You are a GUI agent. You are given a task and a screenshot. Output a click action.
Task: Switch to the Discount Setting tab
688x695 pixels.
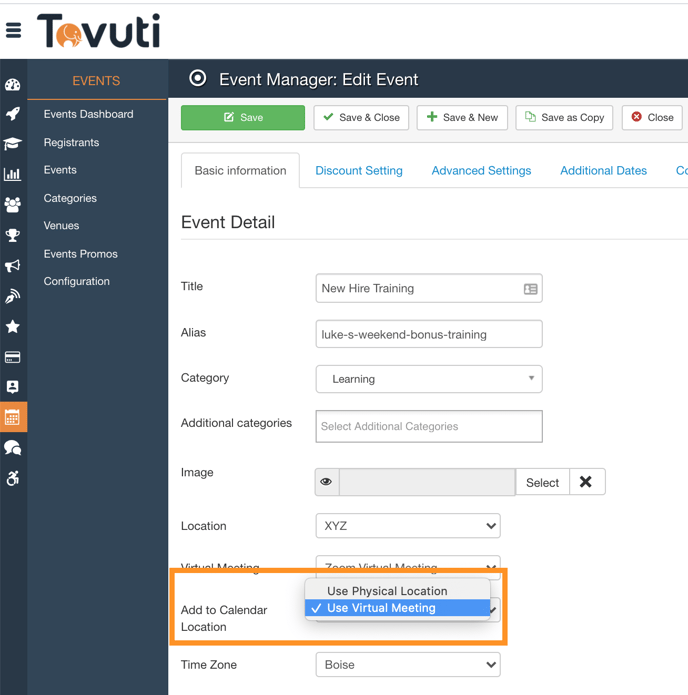(359, 171)
